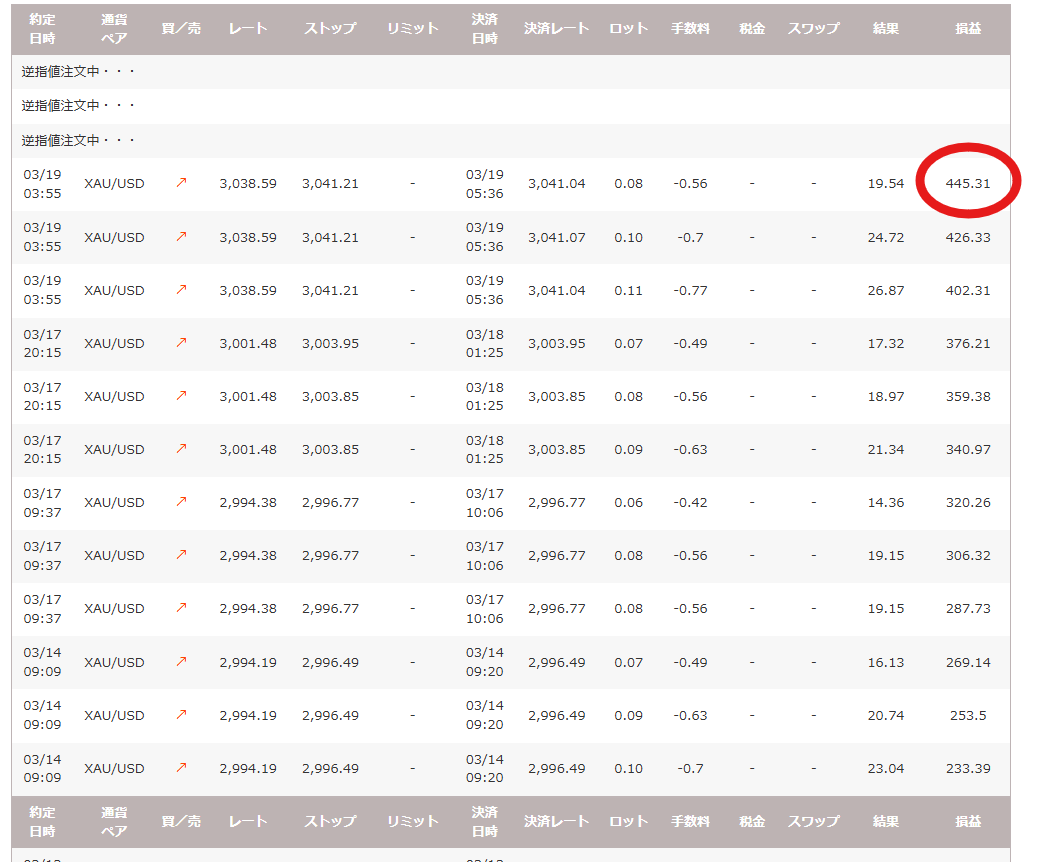Click the 結果 value 19.54 in the top trade

coord(886,183)
